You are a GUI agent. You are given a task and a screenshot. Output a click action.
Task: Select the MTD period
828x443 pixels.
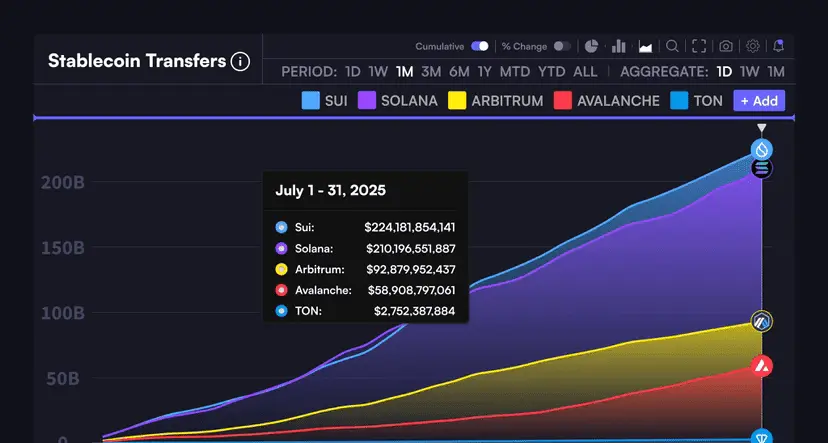tap(515, 72)
